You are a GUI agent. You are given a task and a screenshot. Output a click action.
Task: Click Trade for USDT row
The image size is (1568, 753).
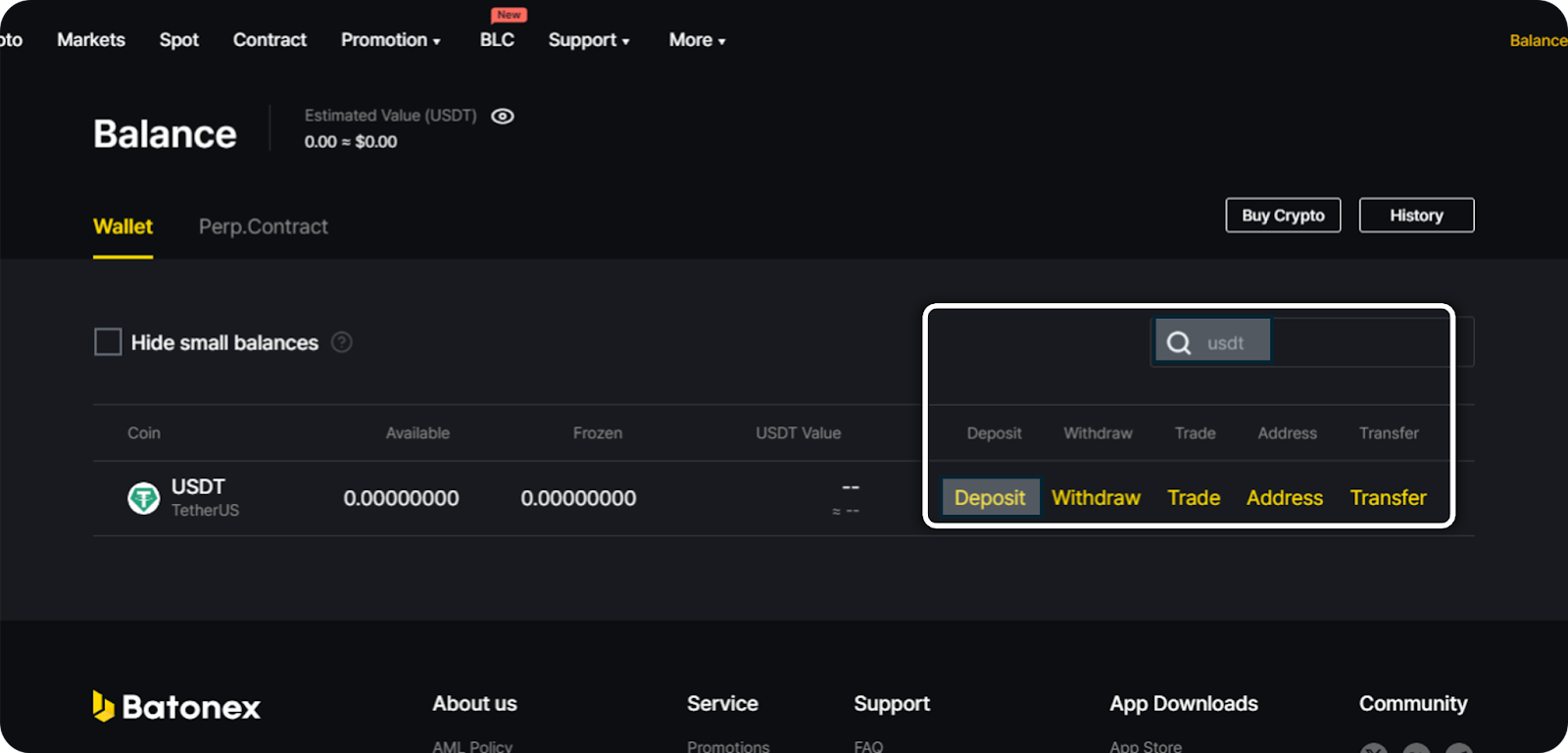[1194, 498]
